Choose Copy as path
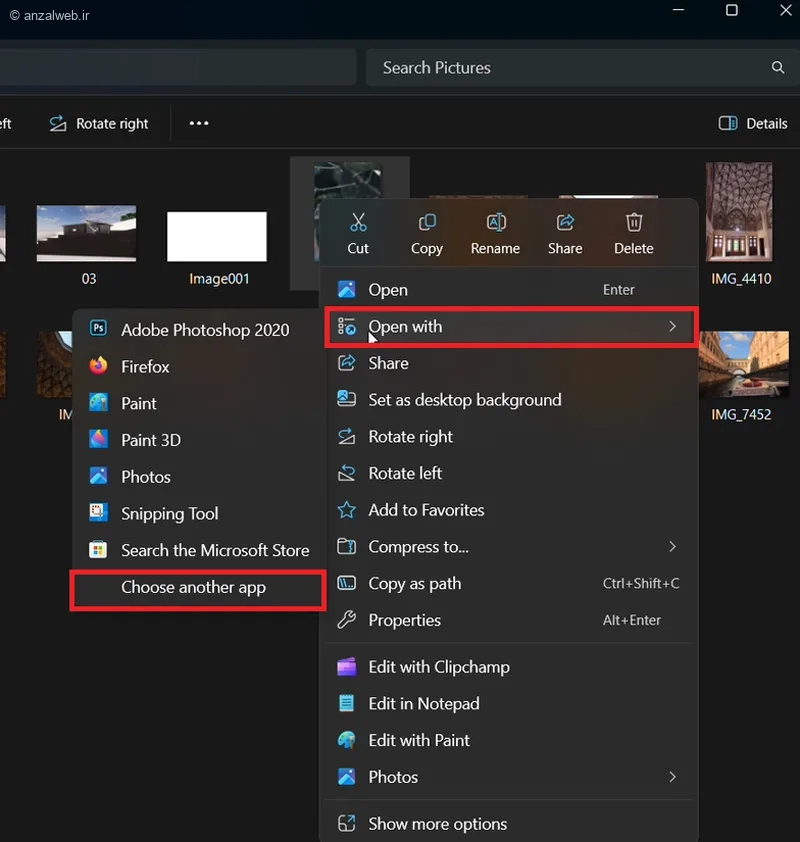 [x=414, y=584]
